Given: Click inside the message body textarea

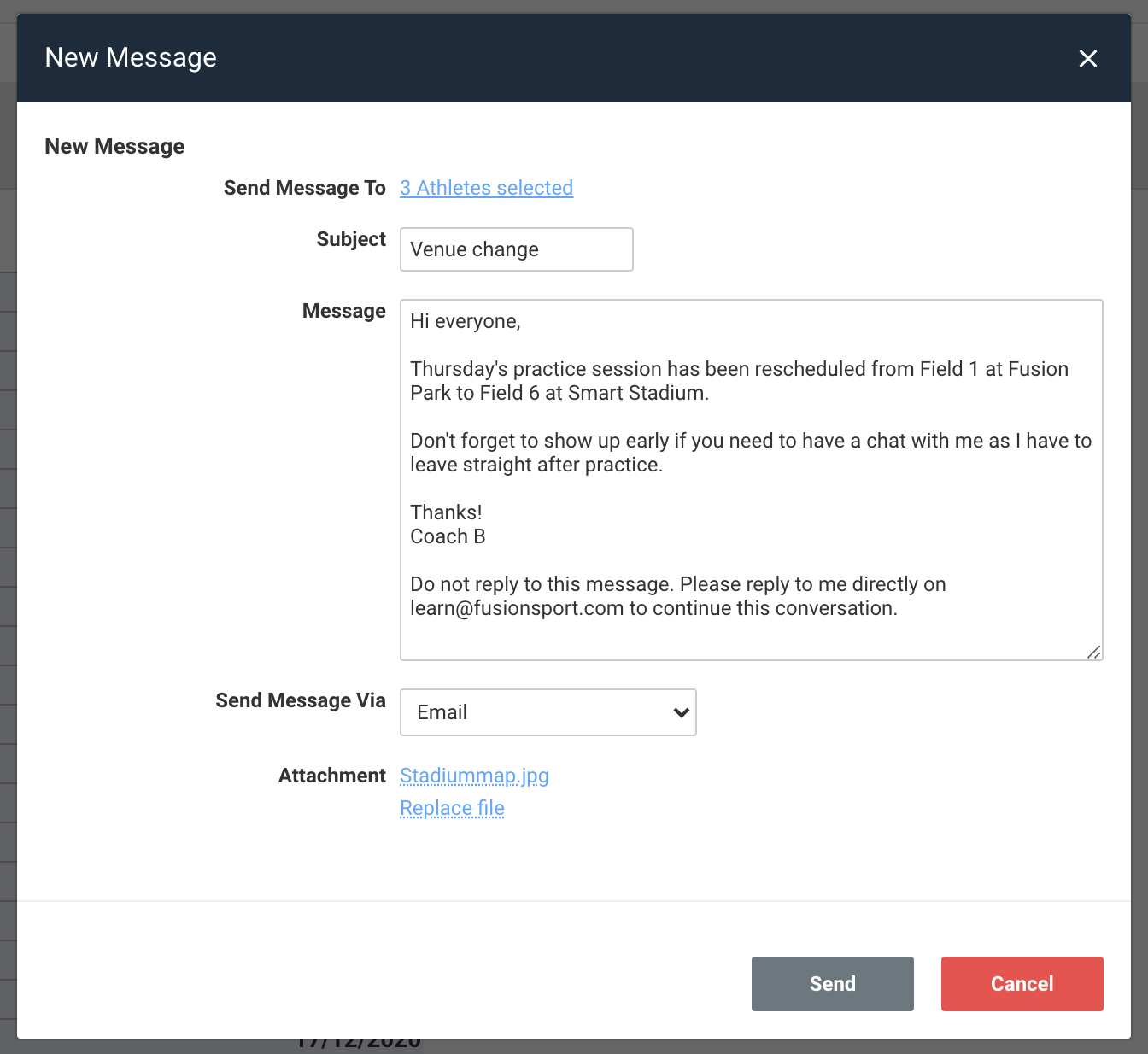Looking at the screenshot, I should tap(752, 478).
